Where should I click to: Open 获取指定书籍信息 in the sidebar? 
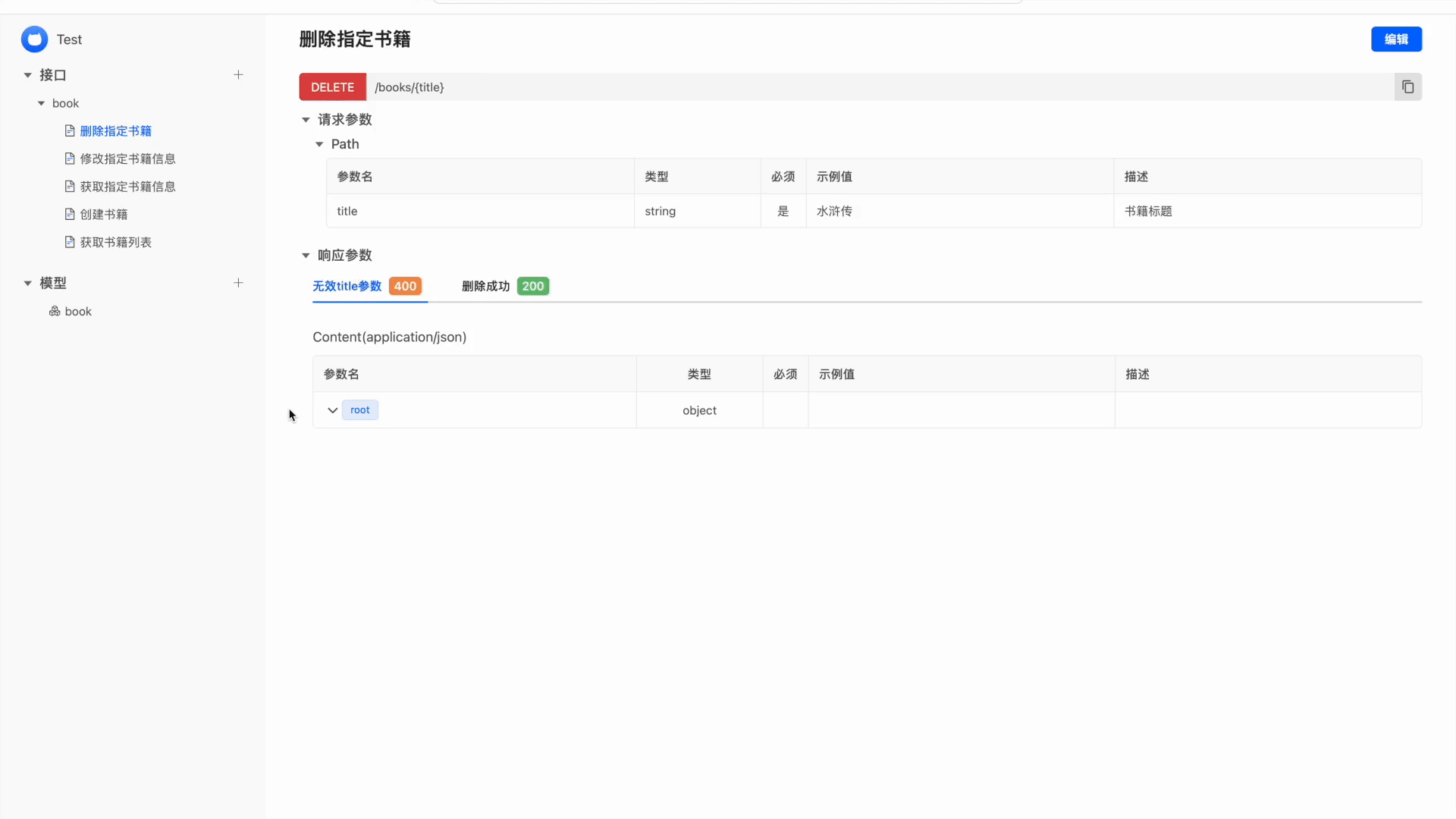(x=127, y=187)
